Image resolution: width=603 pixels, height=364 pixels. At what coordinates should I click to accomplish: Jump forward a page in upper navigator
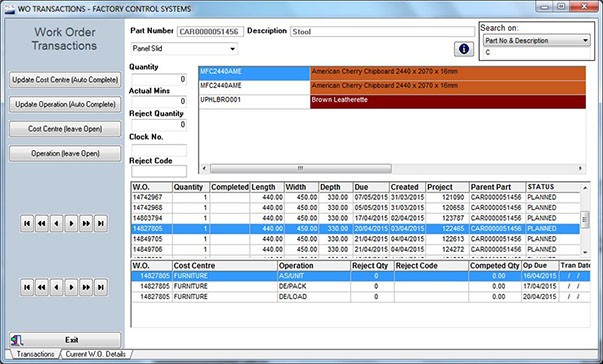tap(86, 223)
